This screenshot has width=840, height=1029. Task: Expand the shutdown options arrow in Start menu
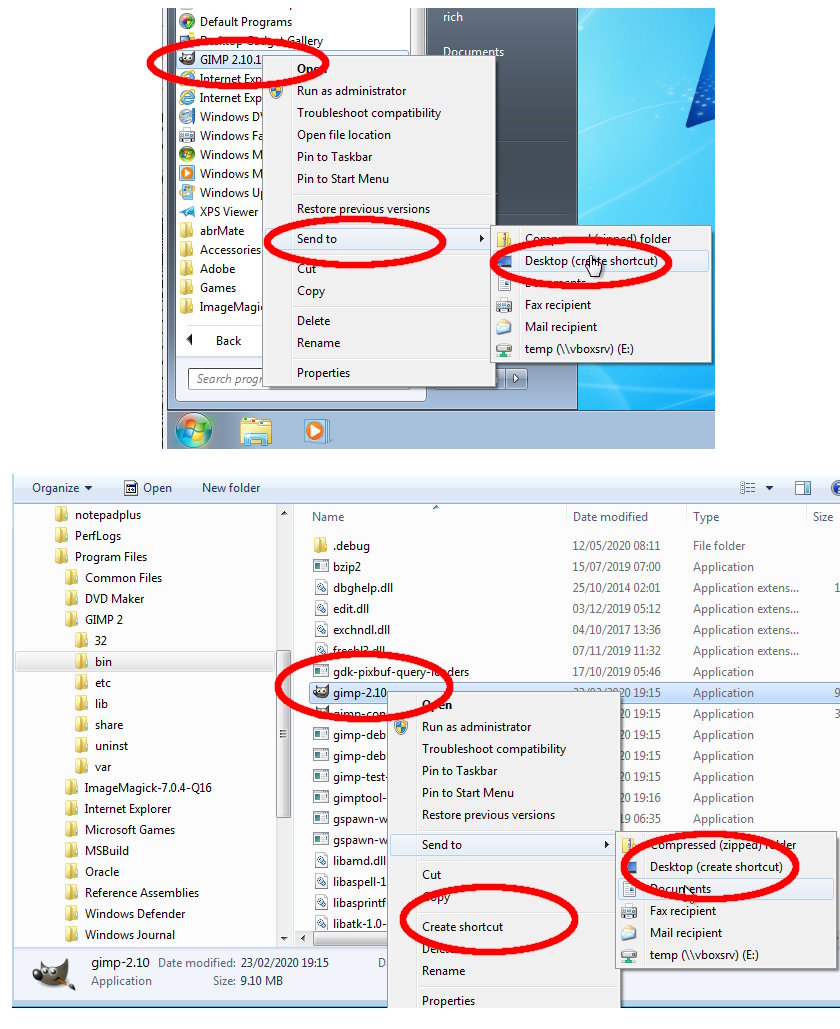point(516,379)
